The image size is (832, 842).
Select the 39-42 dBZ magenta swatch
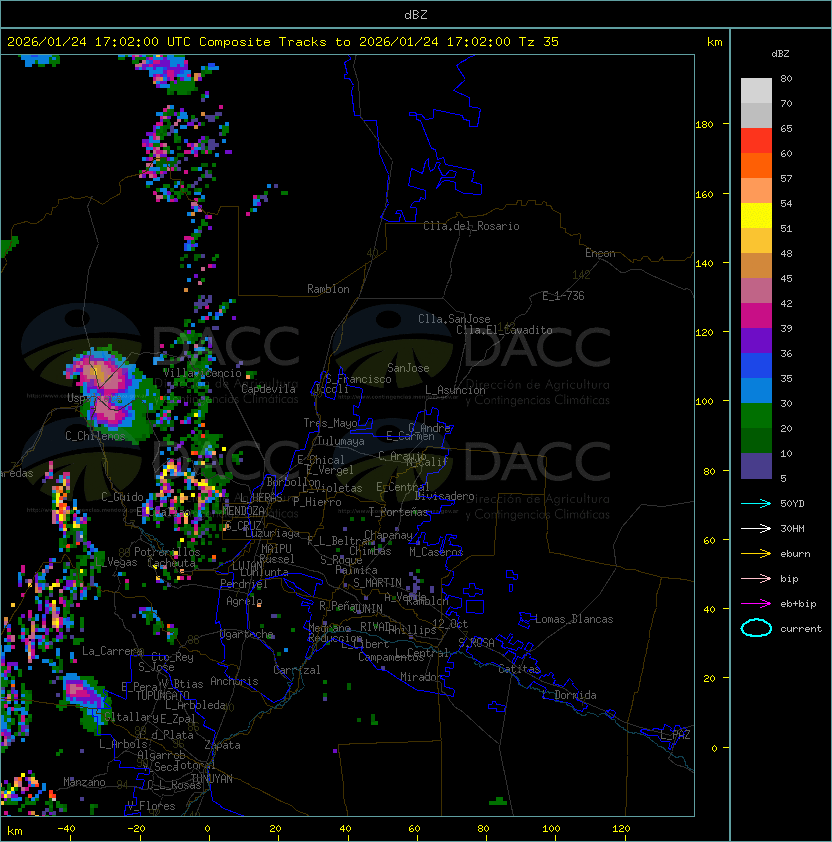coord(756,316)
